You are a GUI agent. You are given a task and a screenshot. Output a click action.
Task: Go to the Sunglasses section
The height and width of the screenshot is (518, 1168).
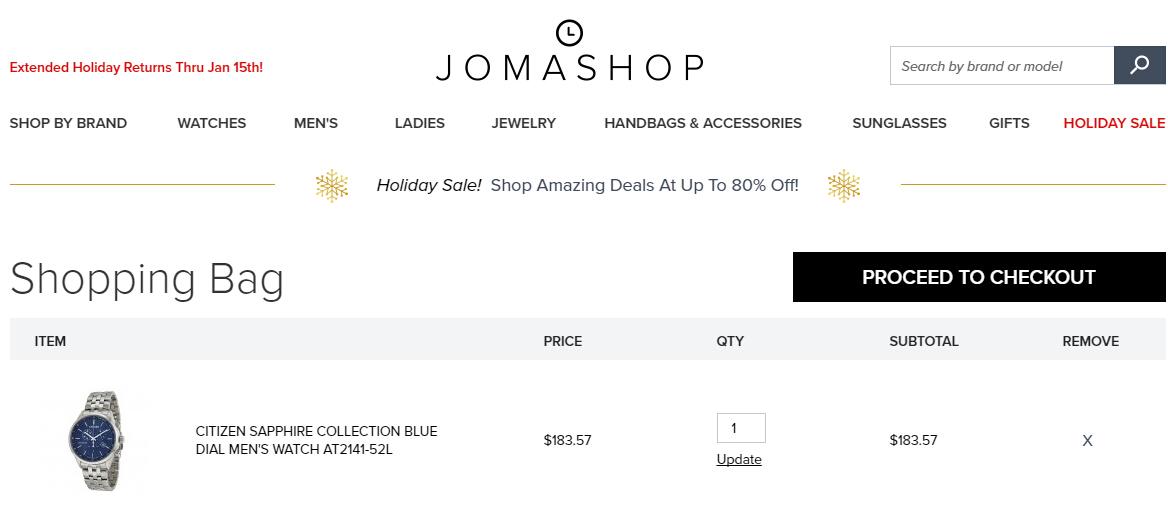(899, 124)
